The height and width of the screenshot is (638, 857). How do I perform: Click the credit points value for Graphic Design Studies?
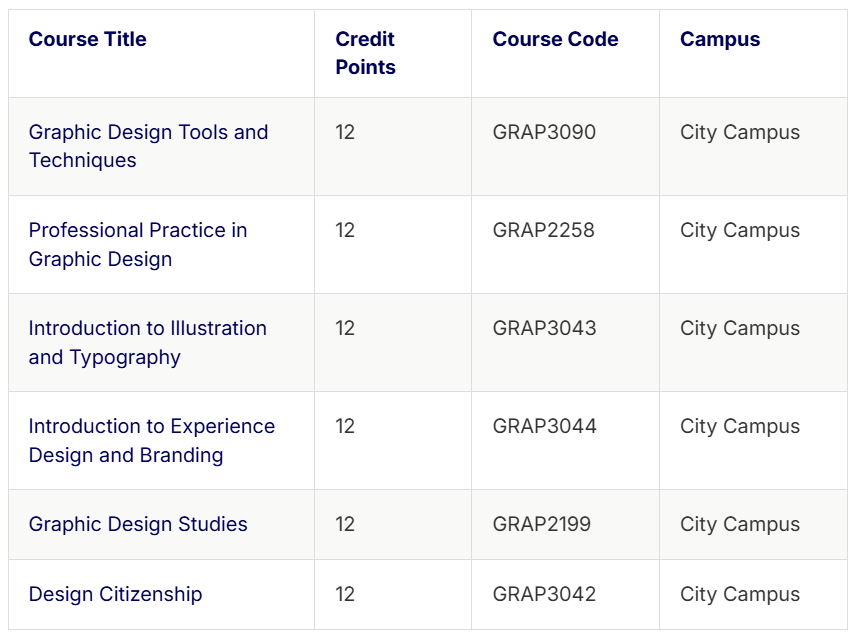click(x=345, y=524)
